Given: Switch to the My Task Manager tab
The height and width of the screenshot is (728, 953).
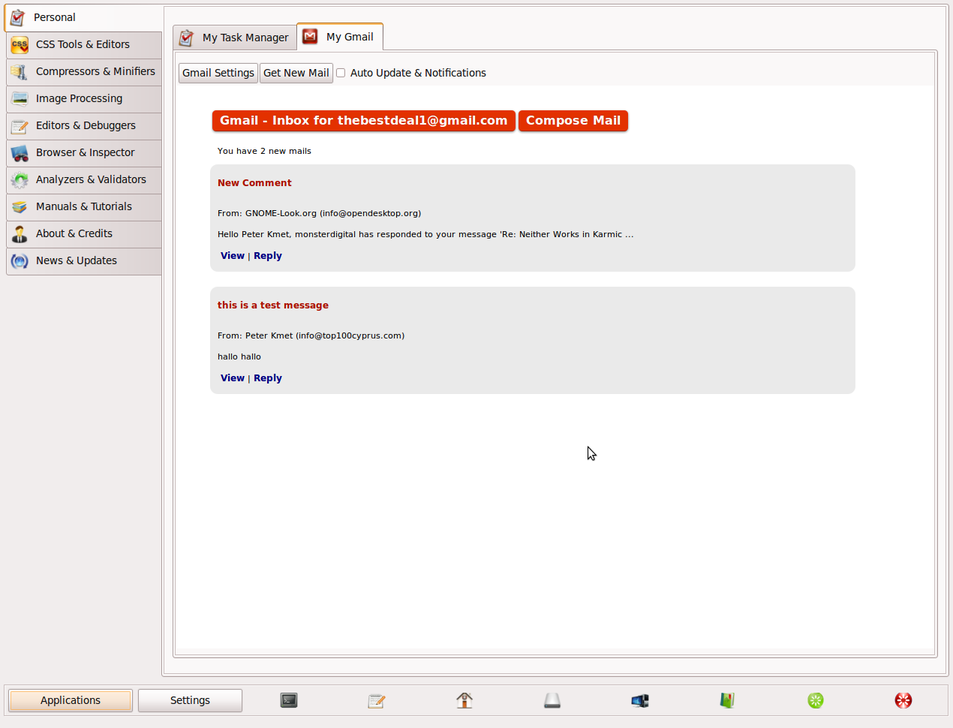Looking at the screenshot, I should click(x=235, y=38).
